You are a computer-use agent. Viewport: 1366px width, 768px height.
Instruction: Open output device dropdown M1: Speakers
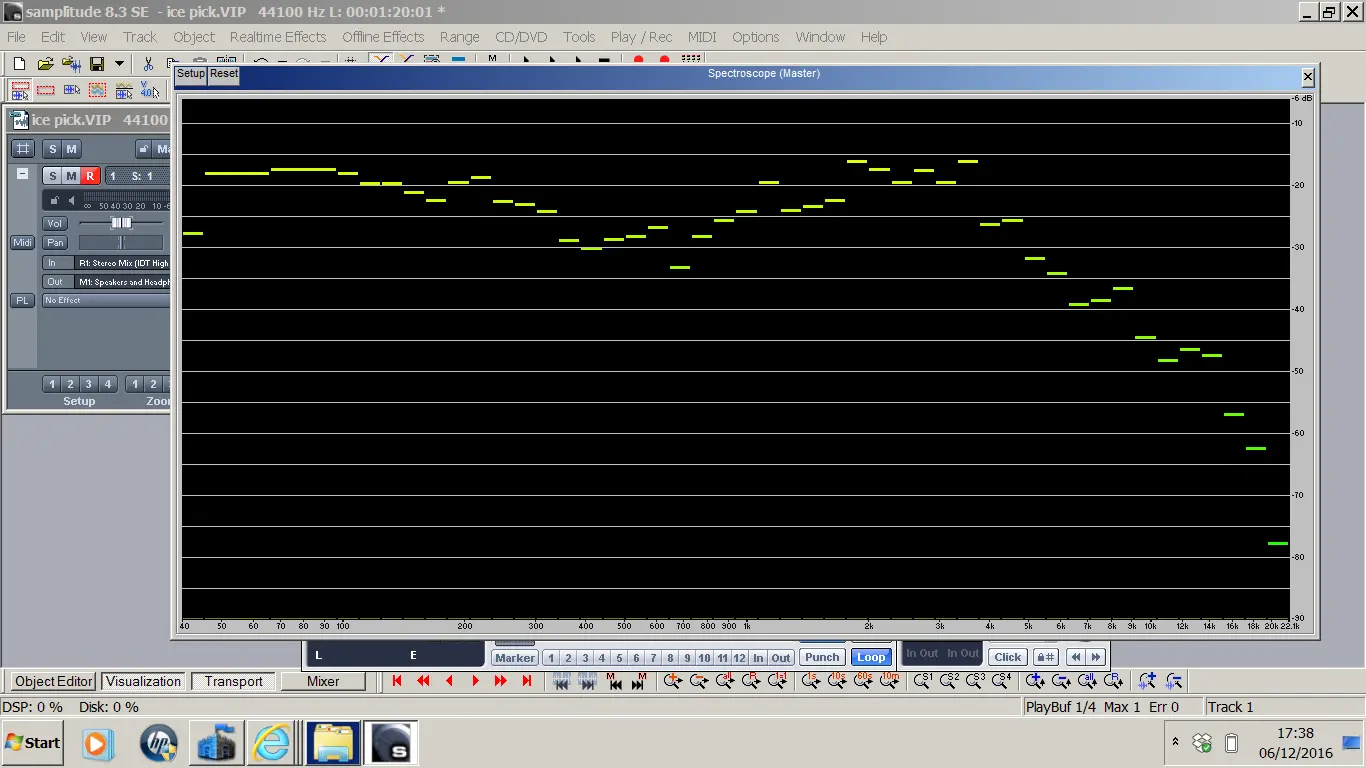click(123, 282)
